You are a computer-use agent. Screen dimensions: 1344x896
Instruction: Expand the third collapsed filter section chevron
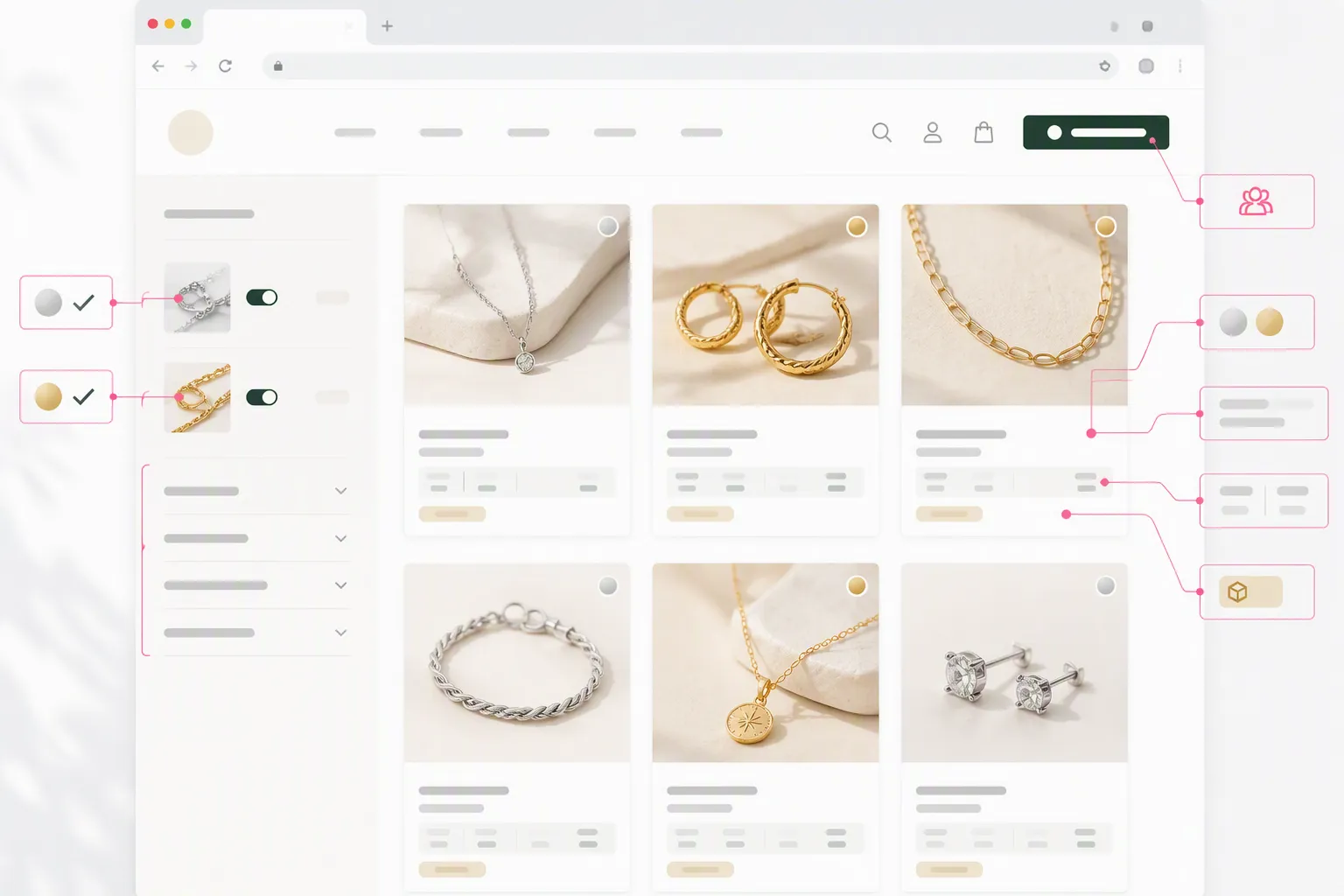[341, 585]
